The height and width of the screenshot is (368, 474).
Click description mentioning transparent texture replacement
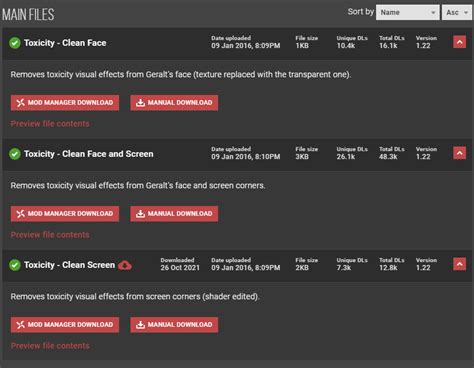181,74
